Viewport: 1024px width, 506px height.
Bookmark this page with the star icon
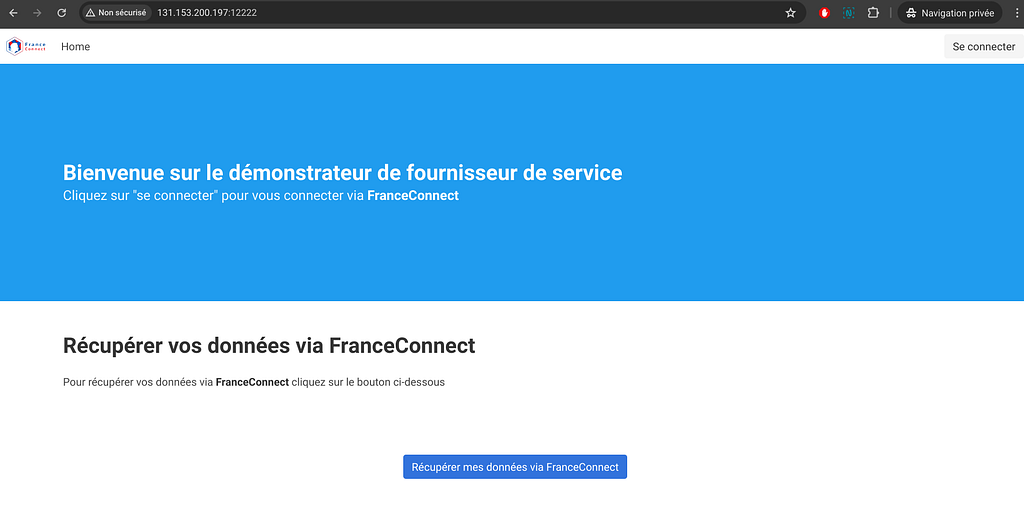[x=790, y=12]
